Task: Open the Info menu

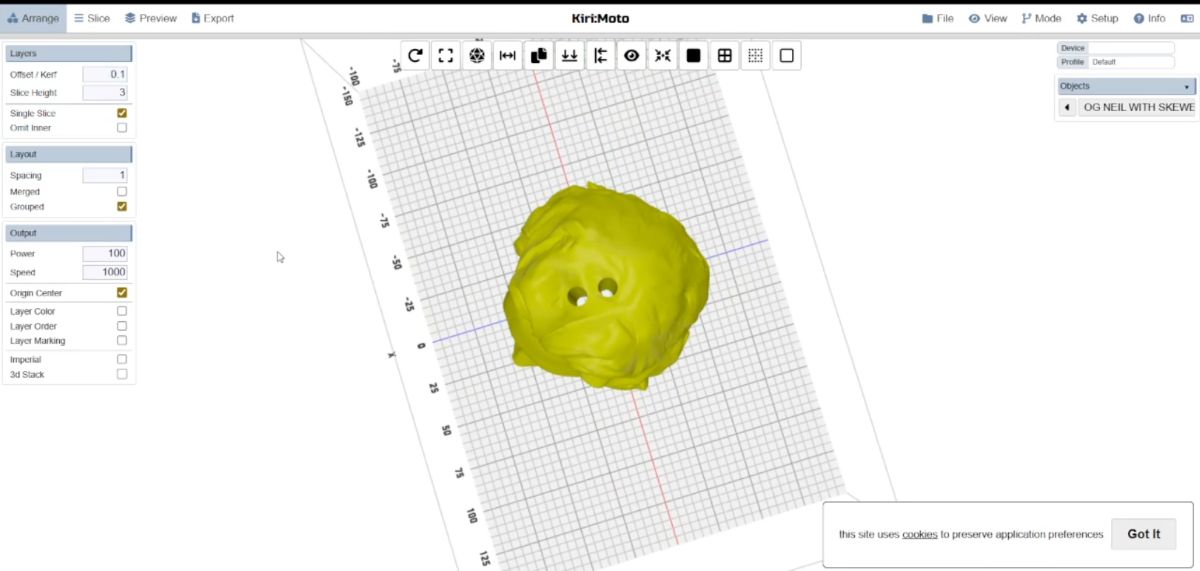Action: [x=1150, y=18]
